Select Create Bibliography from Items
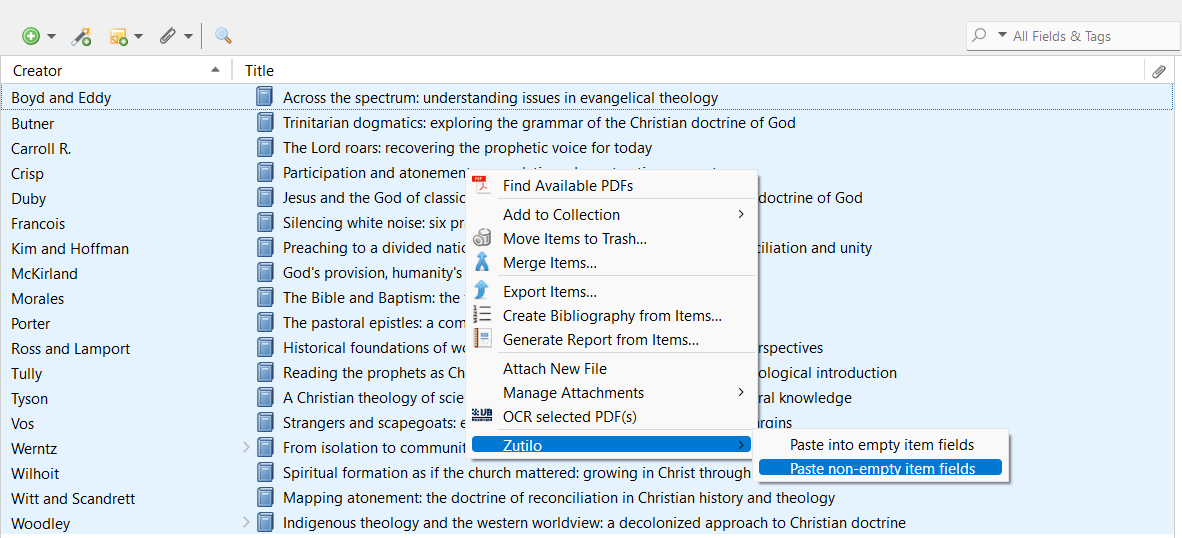Viewport: 1182px width, 538px height. tap(612, 316)
